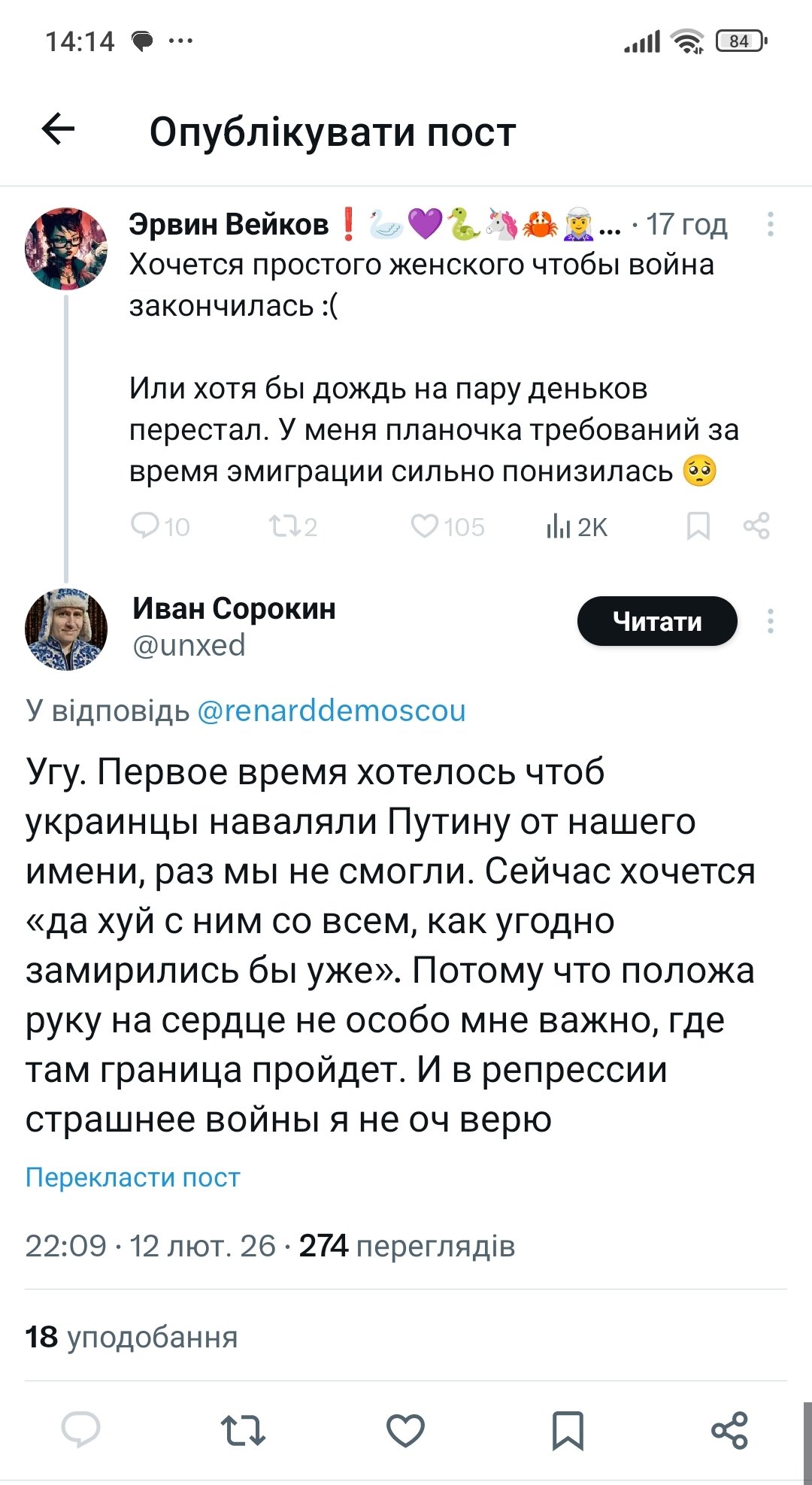The width and height of the screenshot is (812, 1485).
Task: Share Эрвин Вейков's post
Action: click(756, 526)
